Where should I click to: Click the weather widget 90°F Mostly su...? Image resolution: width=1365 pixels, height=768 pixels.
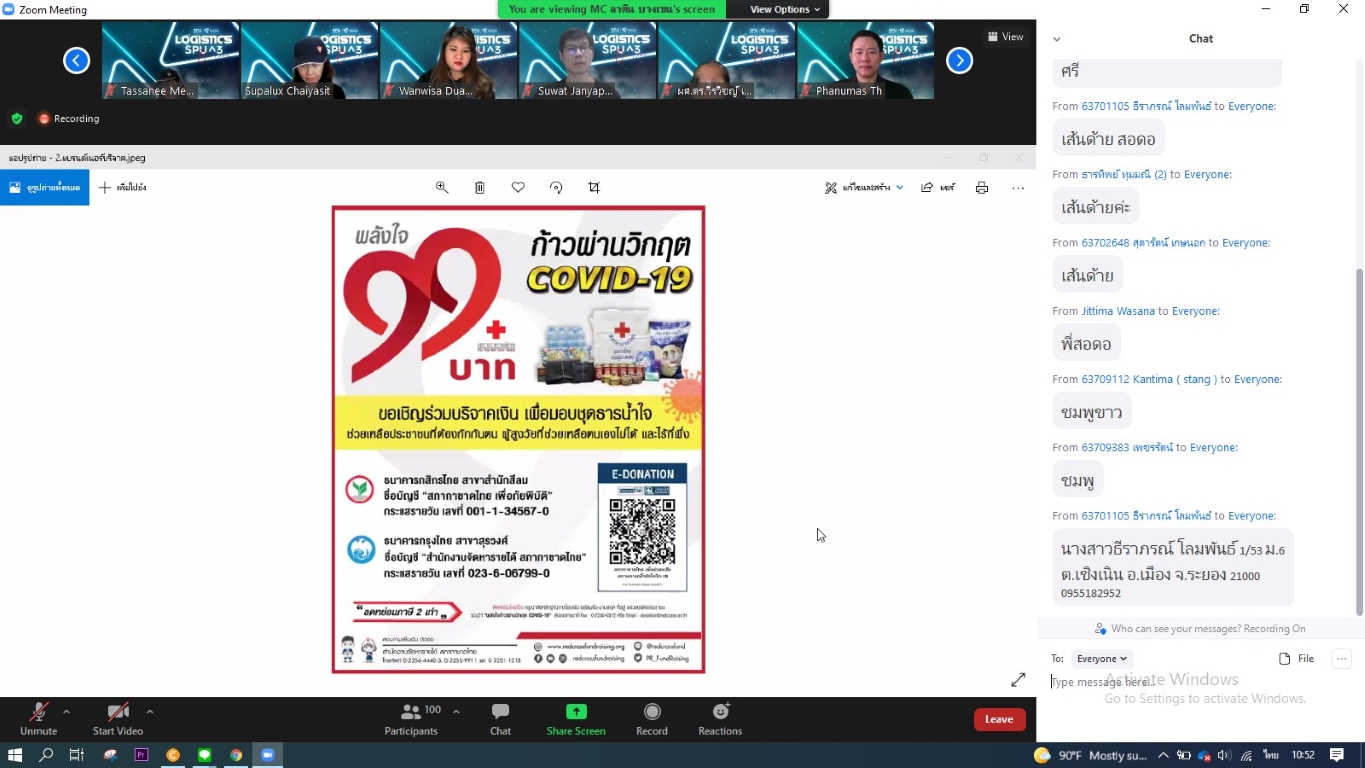pos(1091,755)
